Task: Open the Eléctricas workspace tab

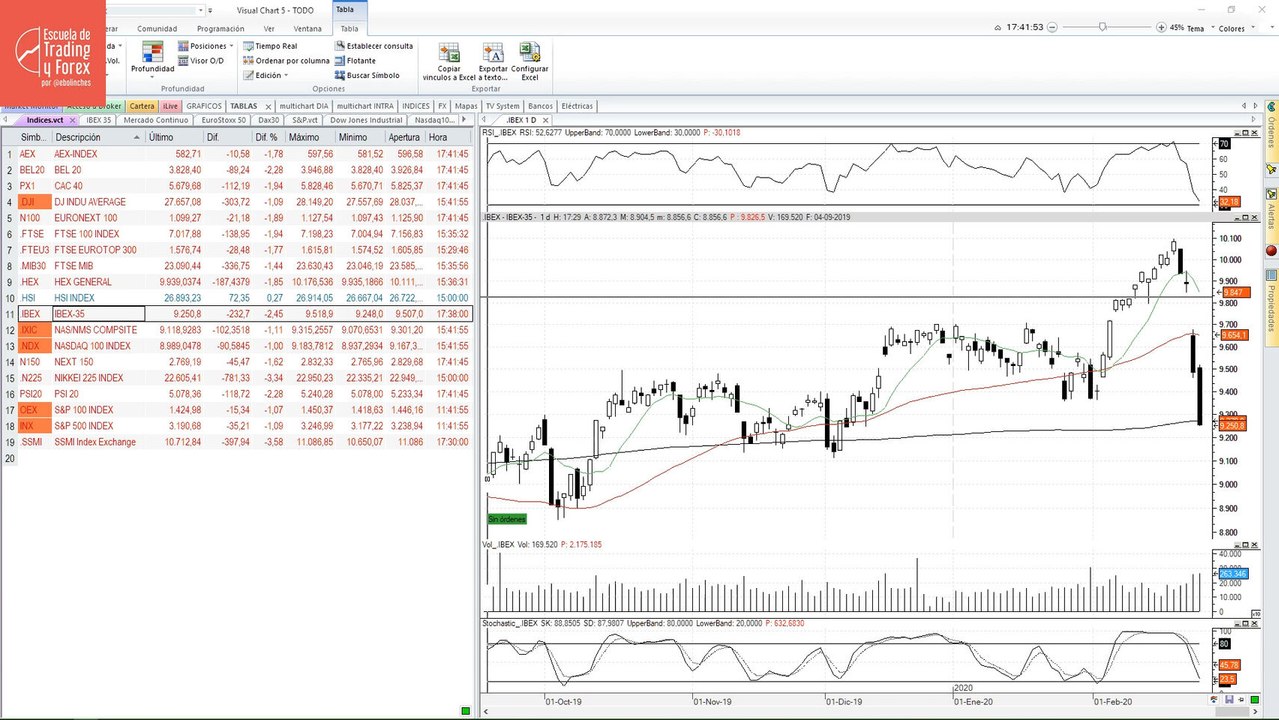Action: [577, 106]
